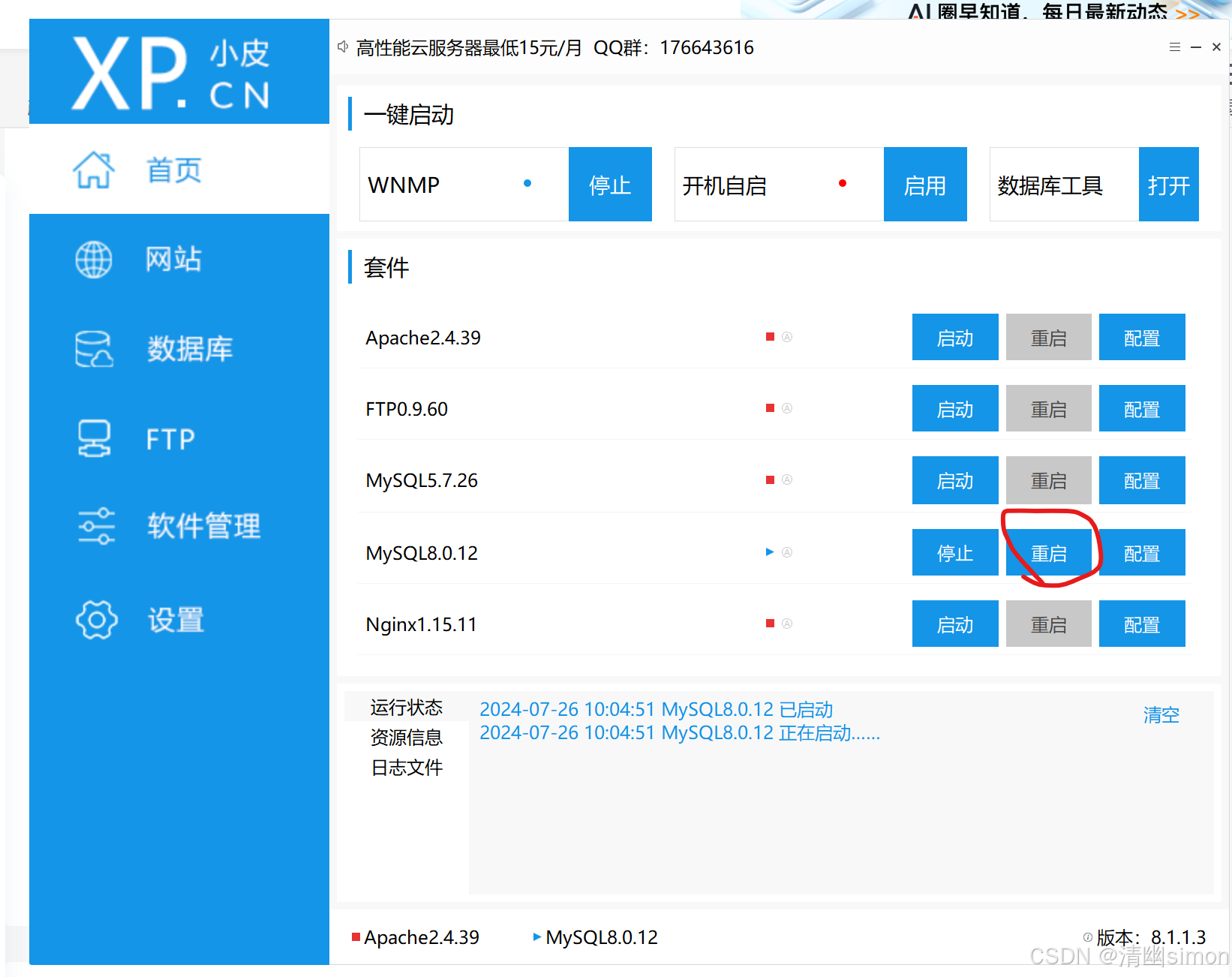Open 配置 for MySQL5.7.26

point(1142,480)
